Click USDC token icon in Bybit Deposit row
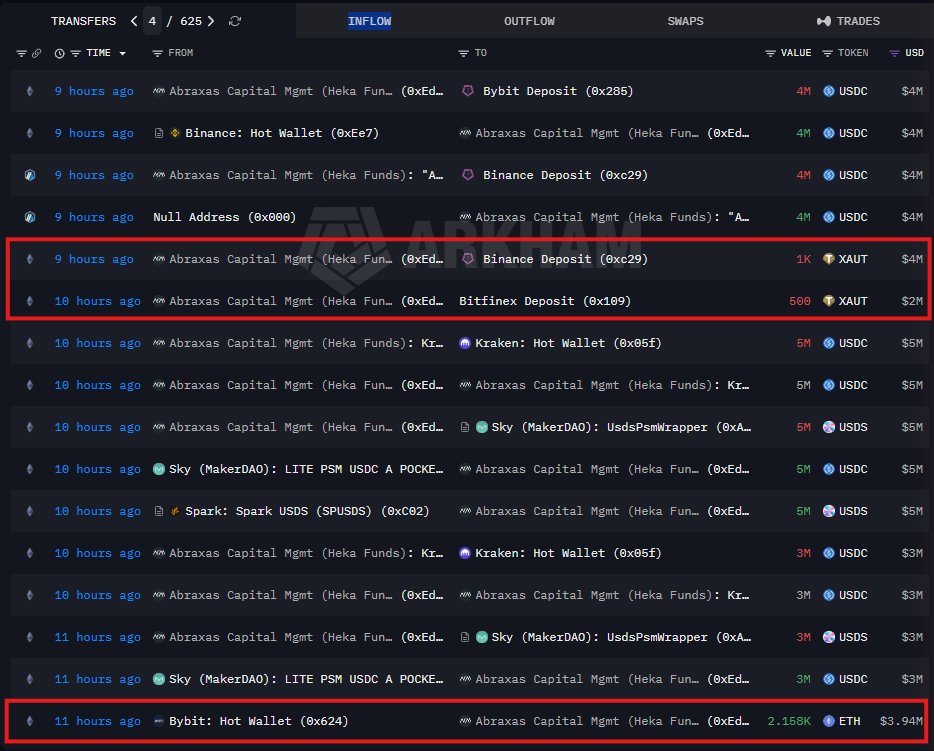The height and width of the screenshot is (751, 934). tap(828, 91)
